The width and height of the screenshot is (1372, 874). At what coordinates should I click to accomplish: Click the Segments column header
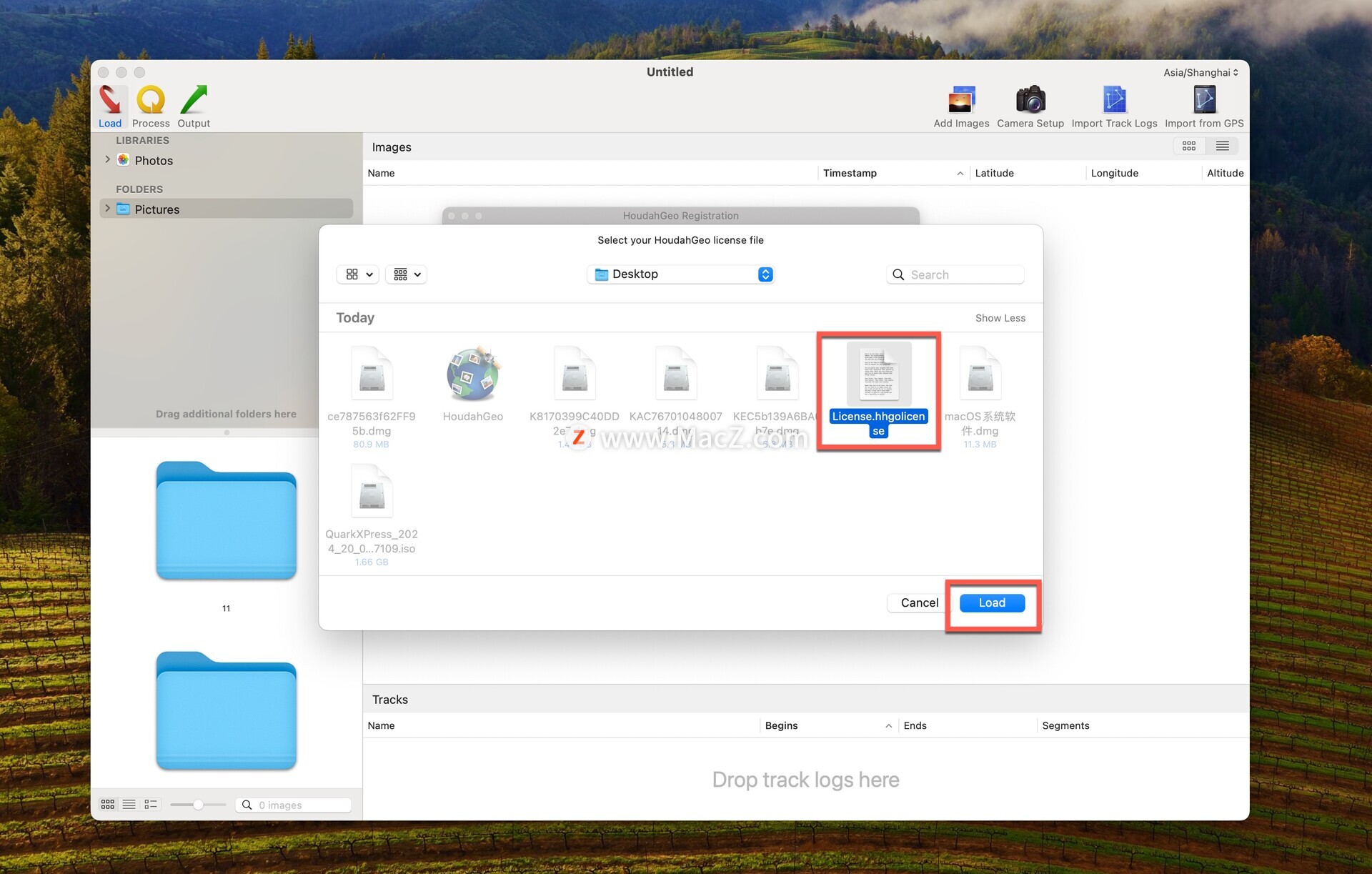1142,725
